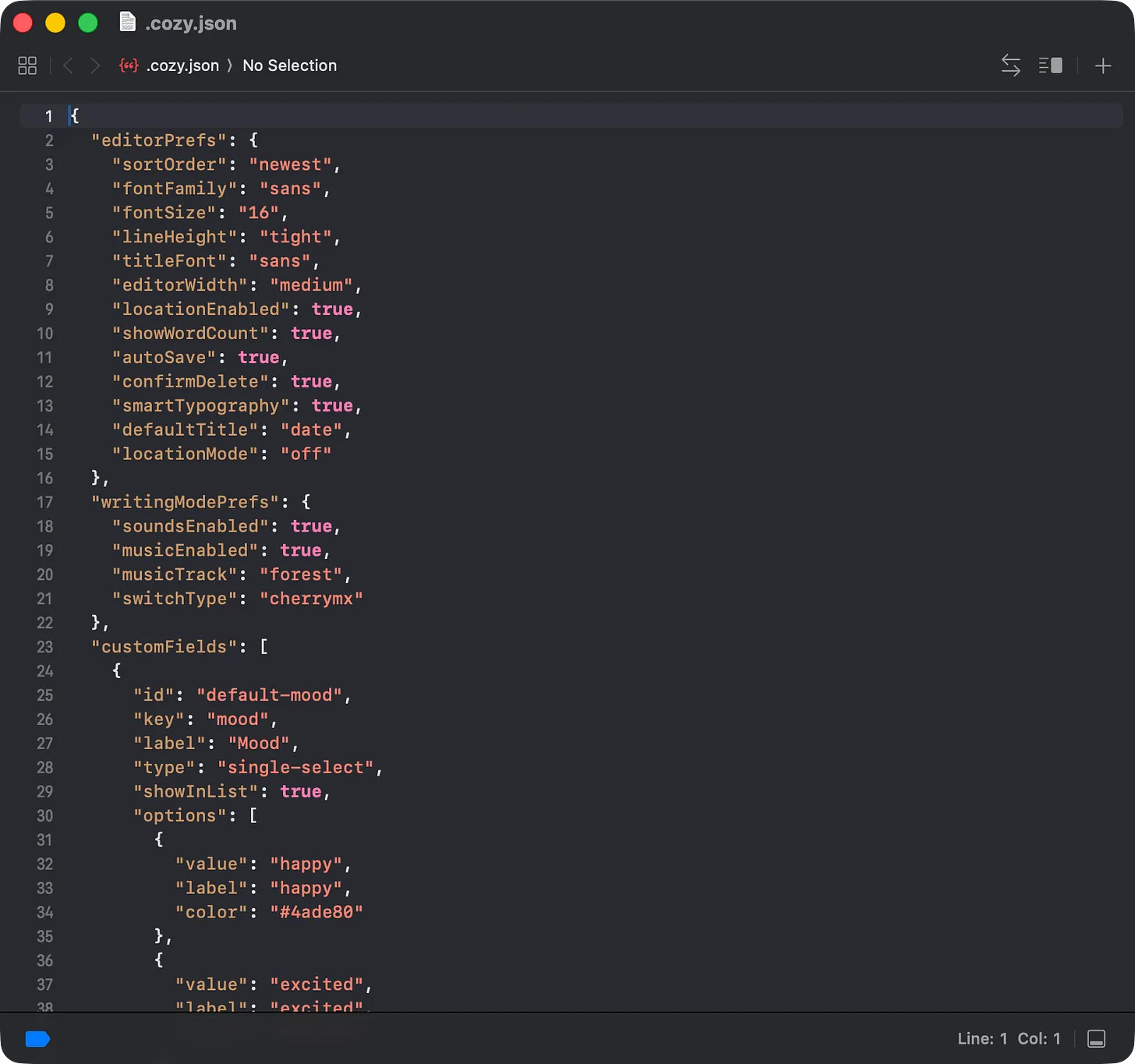Click the "soundsEnabled" key

(190, 526)
